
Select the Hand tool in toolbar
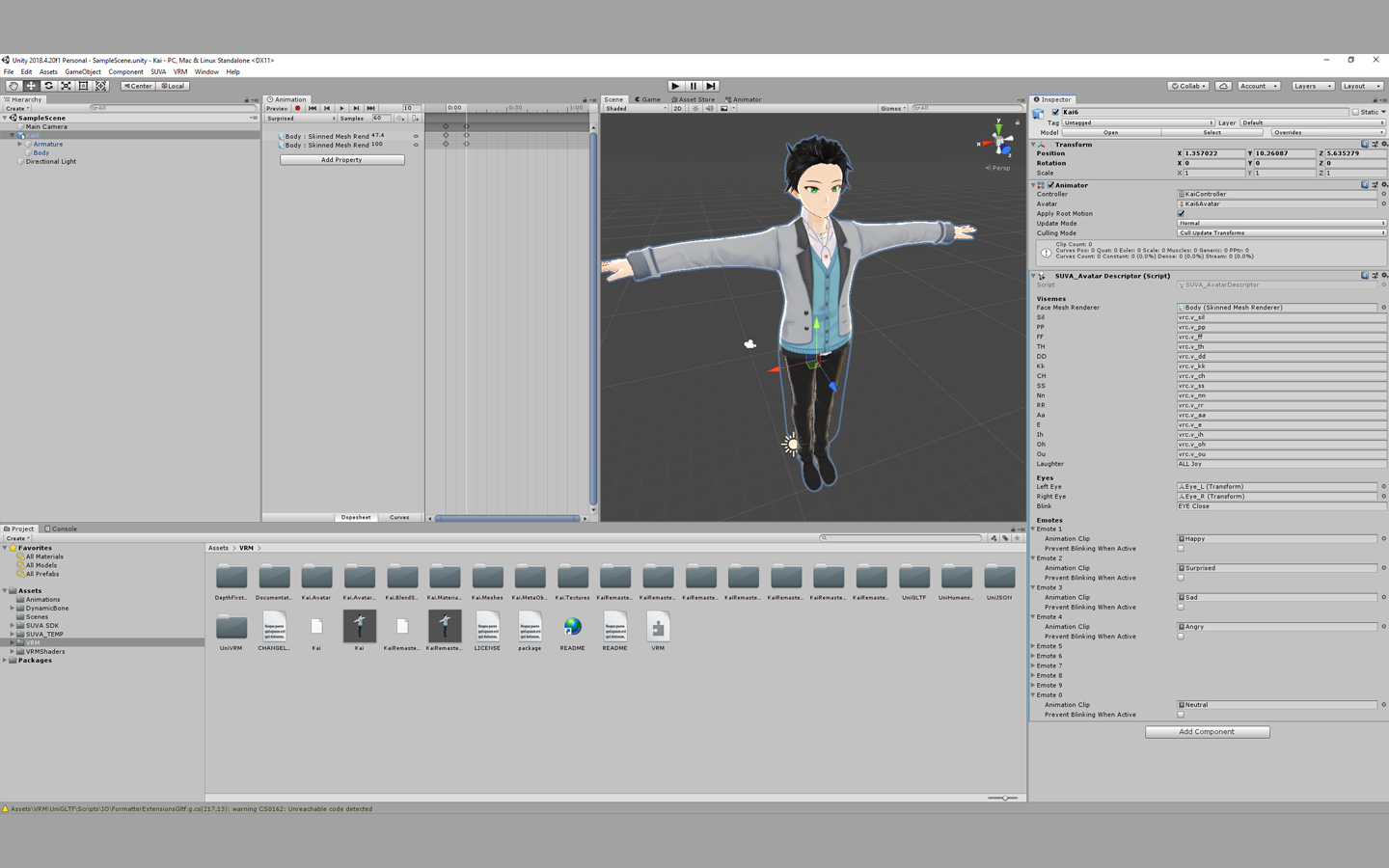tap(14, 86)
